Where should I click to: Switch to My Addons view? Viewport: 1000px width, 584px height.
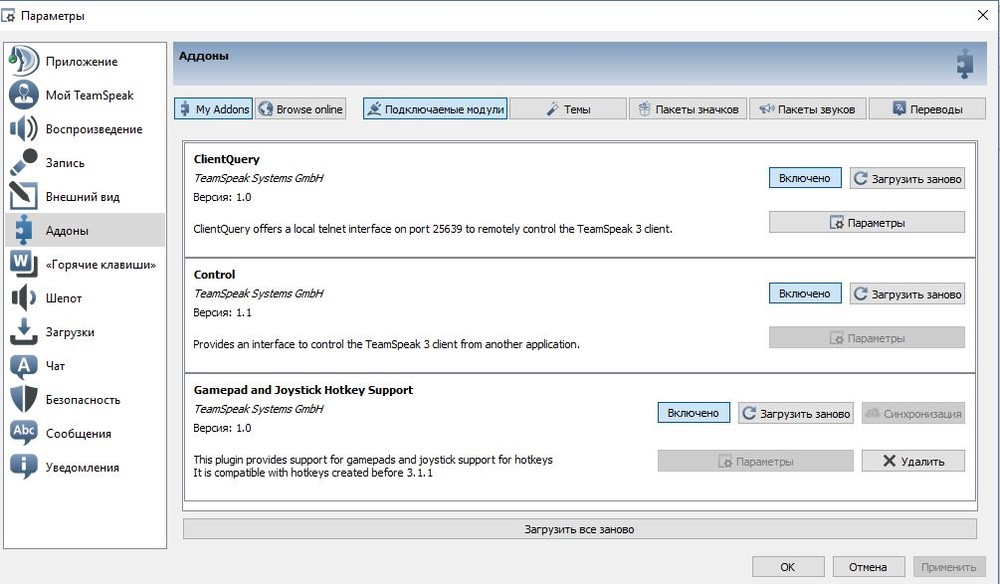click(214, 109)
